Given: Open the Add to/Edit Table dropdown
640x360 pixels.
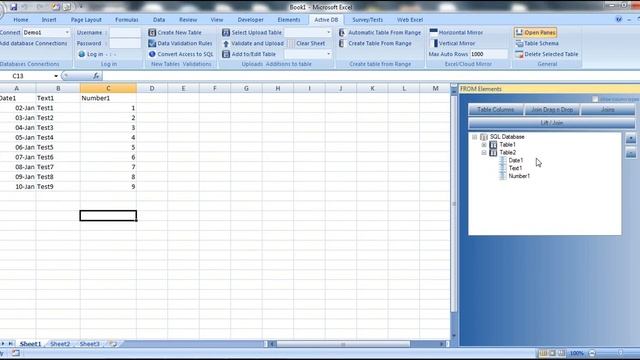Looking at the screenshot, I should [328, 54].
